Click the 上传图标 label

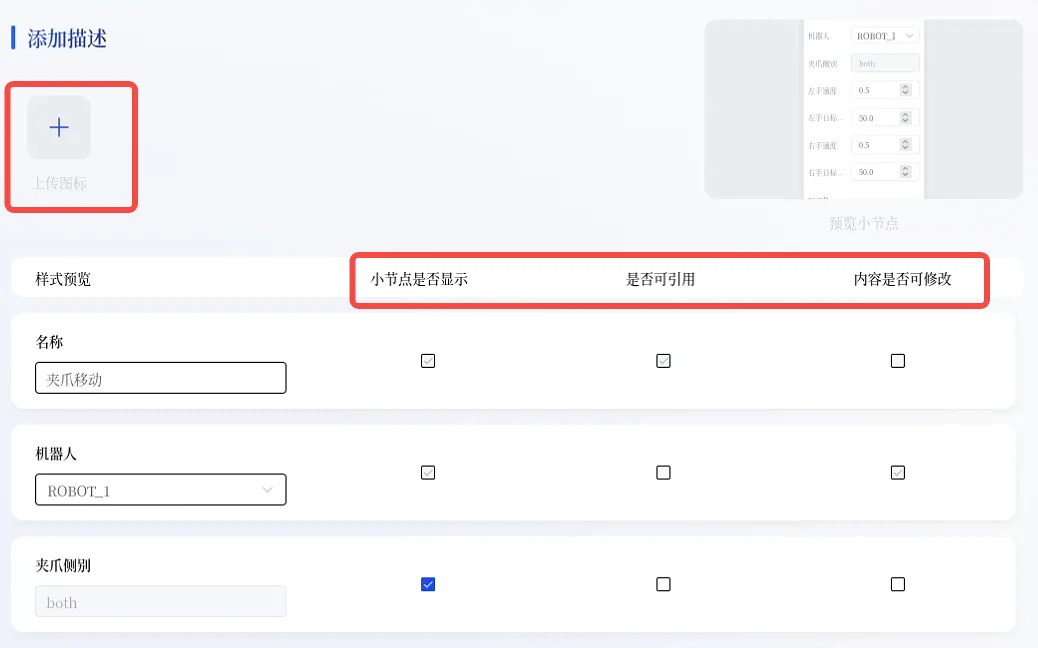point(60,183)
